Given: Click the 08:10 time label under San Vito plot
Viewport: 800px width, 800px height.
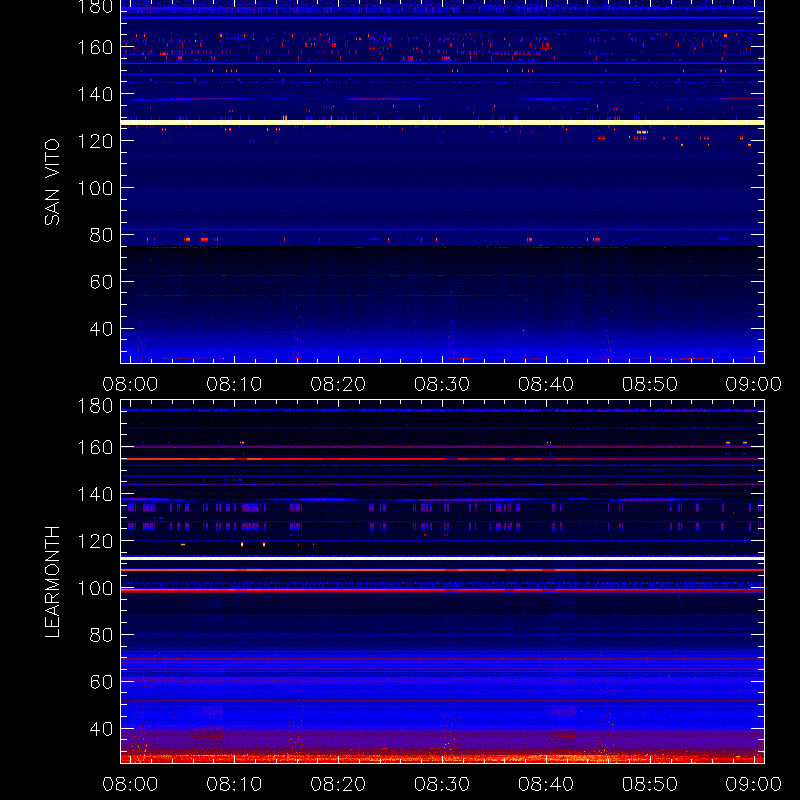Looking at the screenshot, I should point(234,384).
